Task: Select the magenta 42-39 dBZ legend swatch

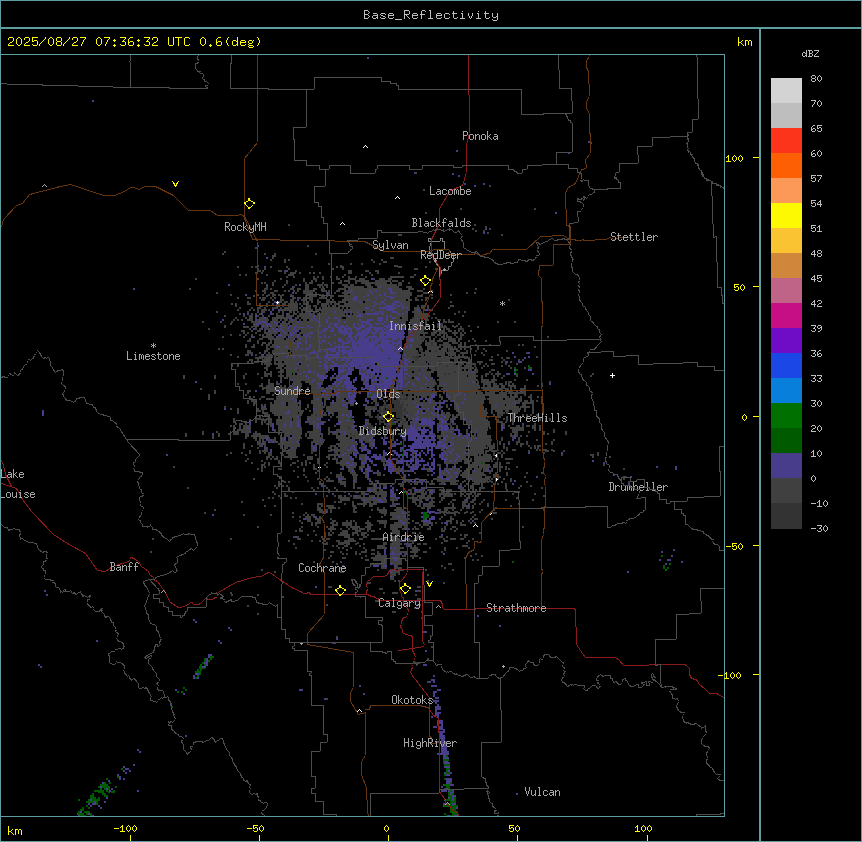Action: point(786,315)
